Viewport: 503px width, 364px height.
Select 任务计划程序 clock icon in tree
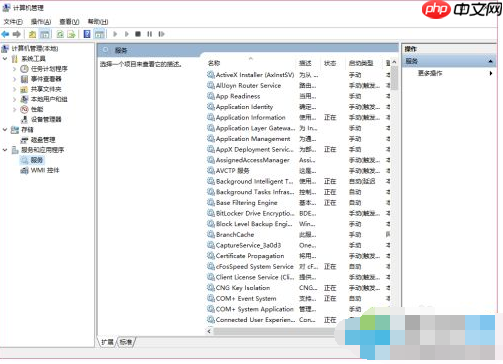25,69
